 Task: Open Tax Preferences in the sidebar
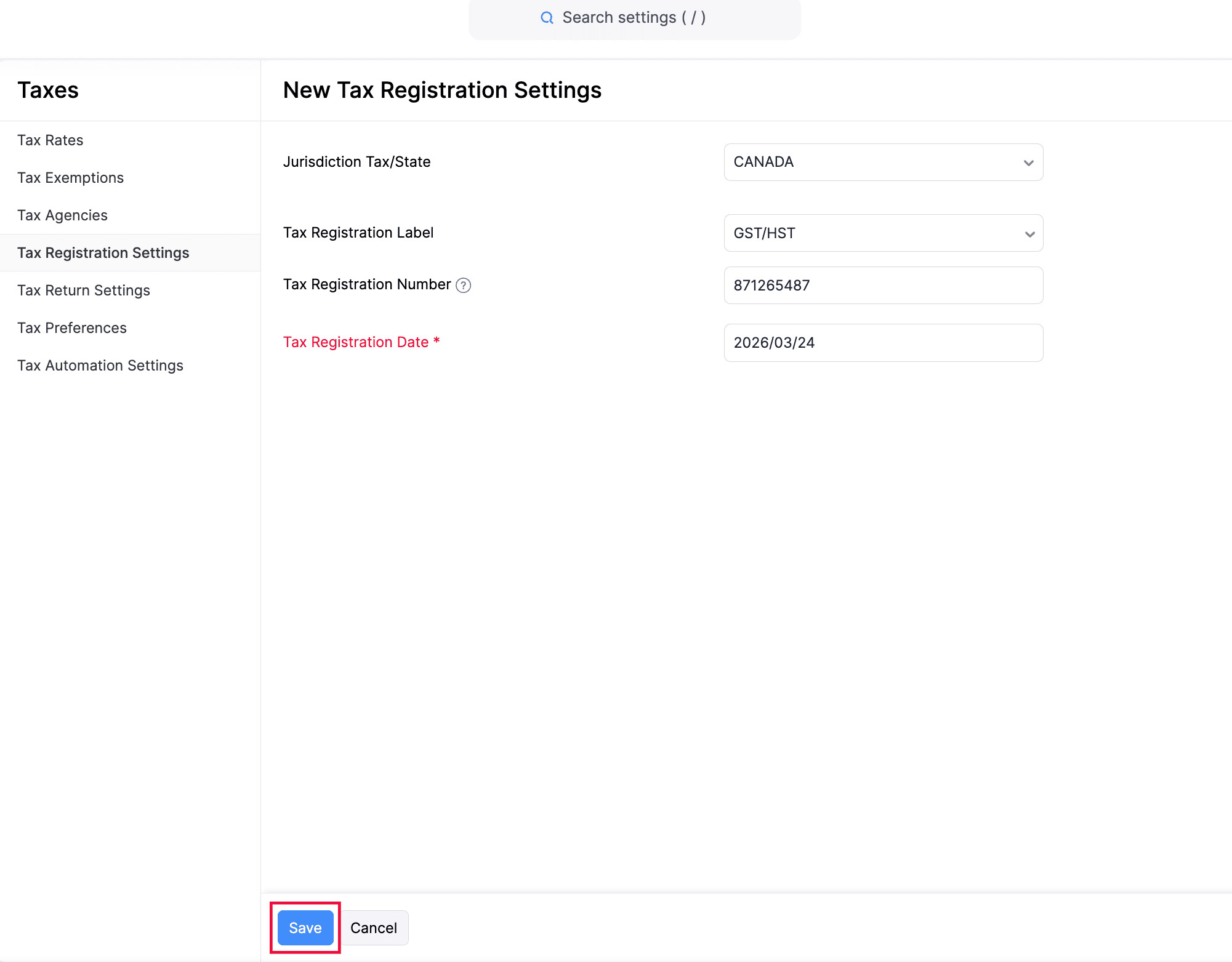pyautogui.click(x=72, y=328)
